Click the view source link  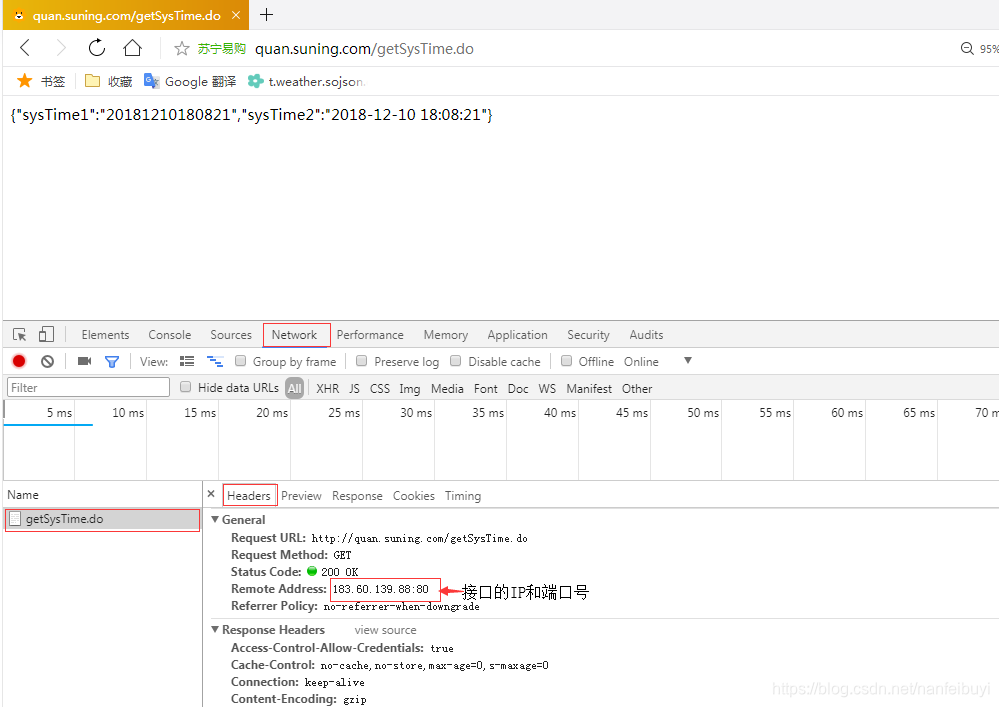coord(385,629)
